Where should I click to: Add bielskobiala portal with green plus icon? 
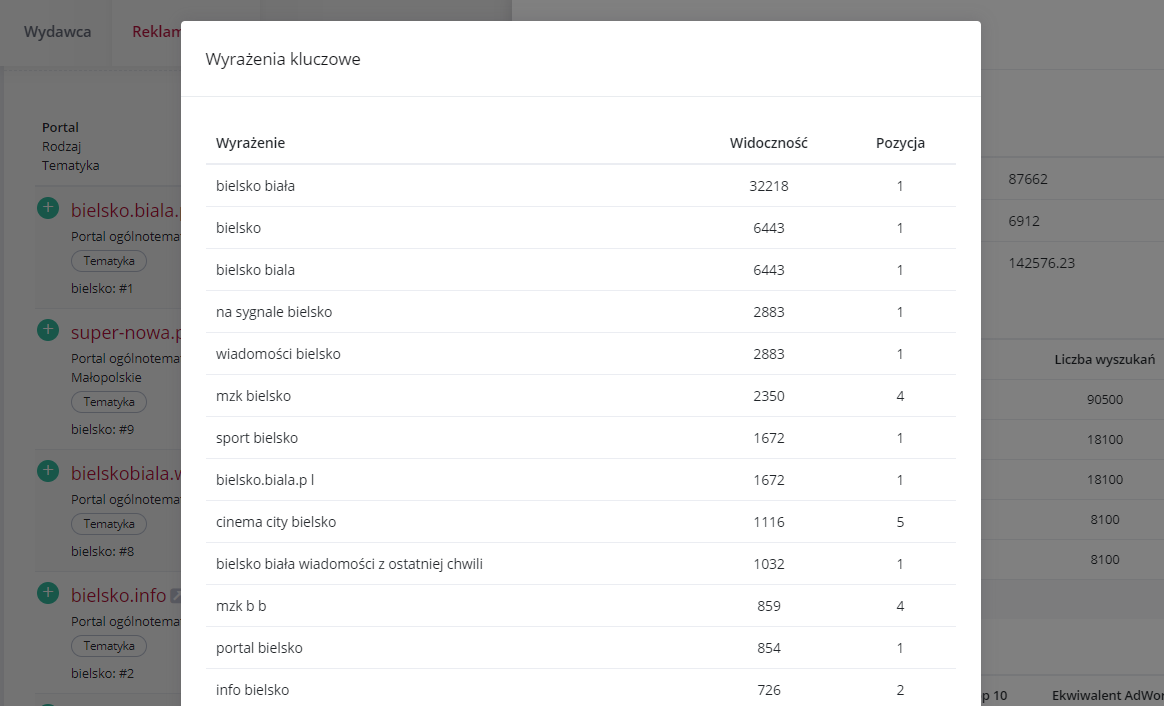pos(48,471)
